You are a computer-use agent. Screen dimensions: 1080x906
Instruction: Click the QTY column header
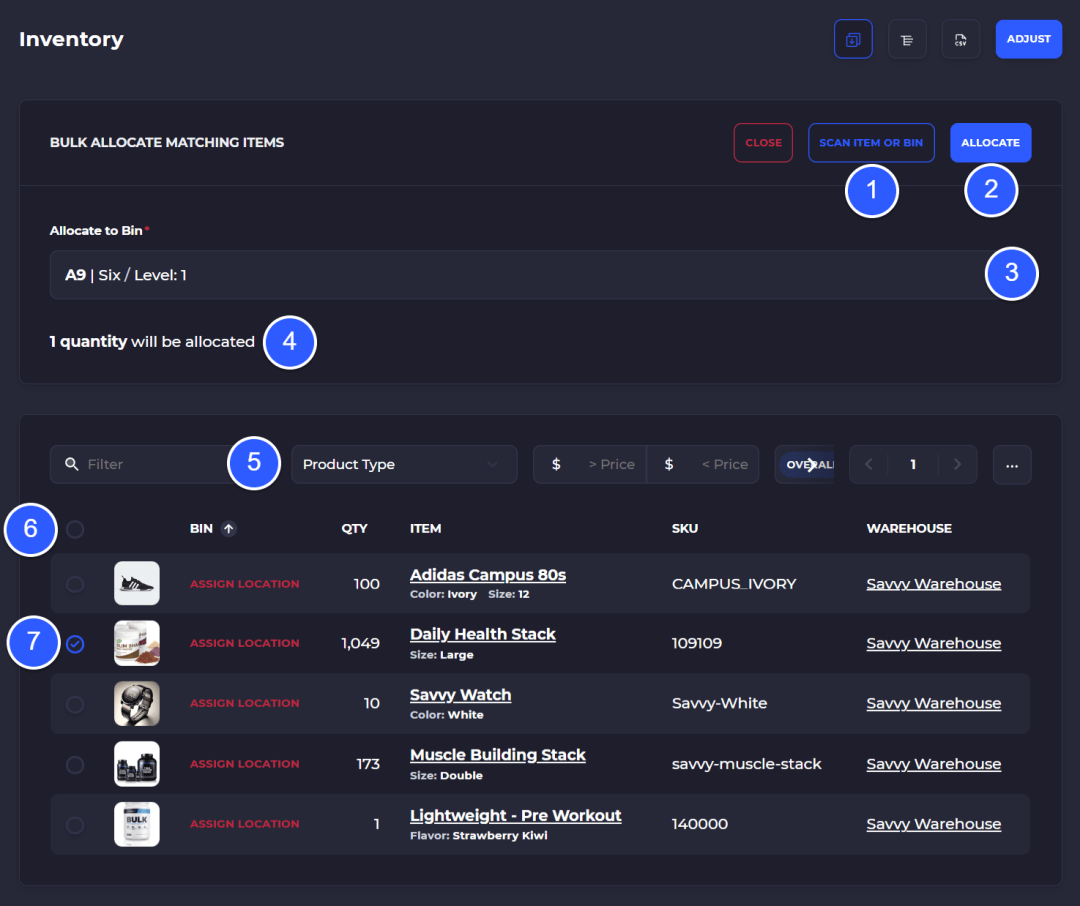tap(354, 528)
